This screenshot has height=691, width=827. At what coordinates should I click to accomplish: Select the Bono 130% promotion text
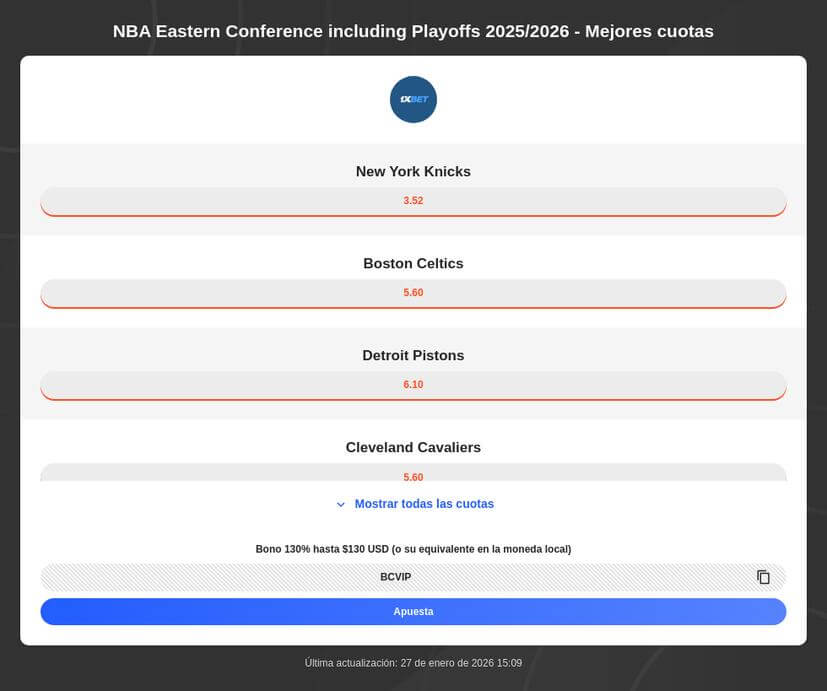coord(413,549)
